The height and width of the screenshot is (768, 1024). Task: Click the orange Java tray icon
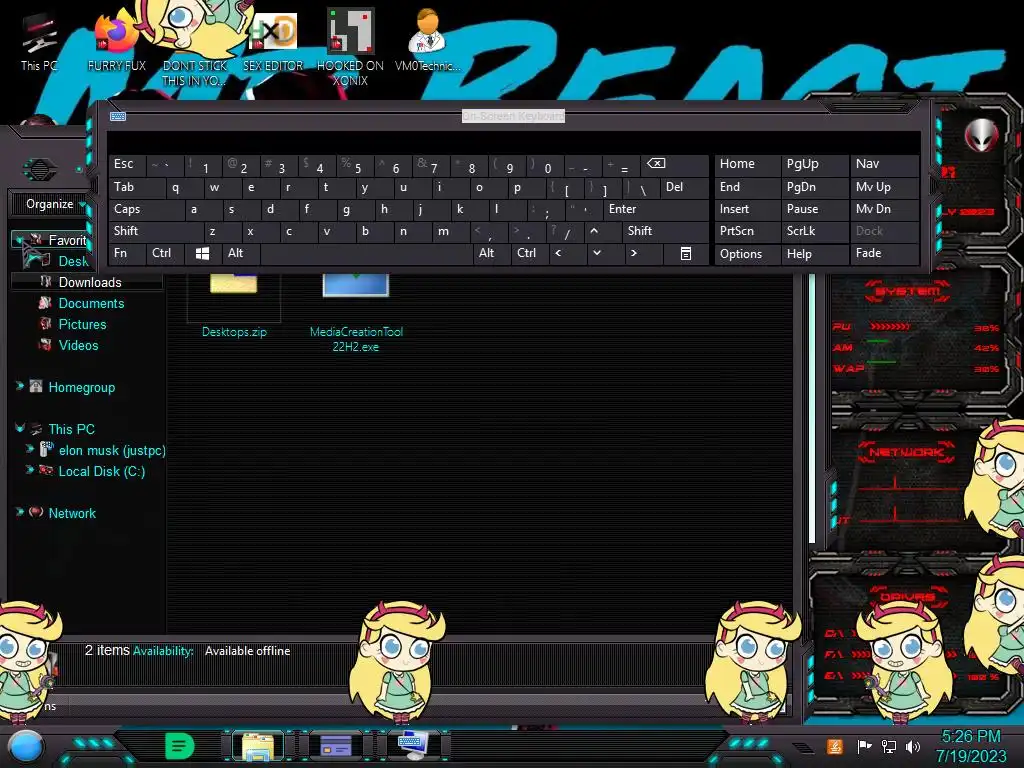click(835, 746)
